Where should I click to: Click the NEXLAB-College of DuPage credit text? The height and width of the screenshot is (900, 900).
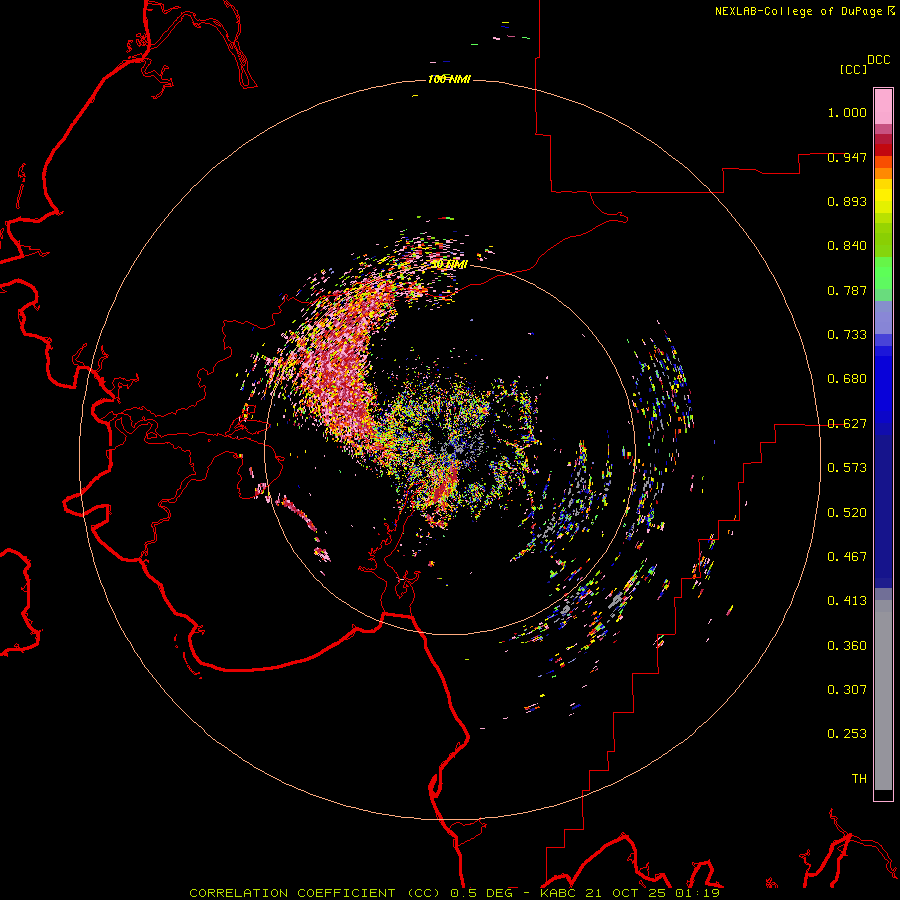[798, 11]
